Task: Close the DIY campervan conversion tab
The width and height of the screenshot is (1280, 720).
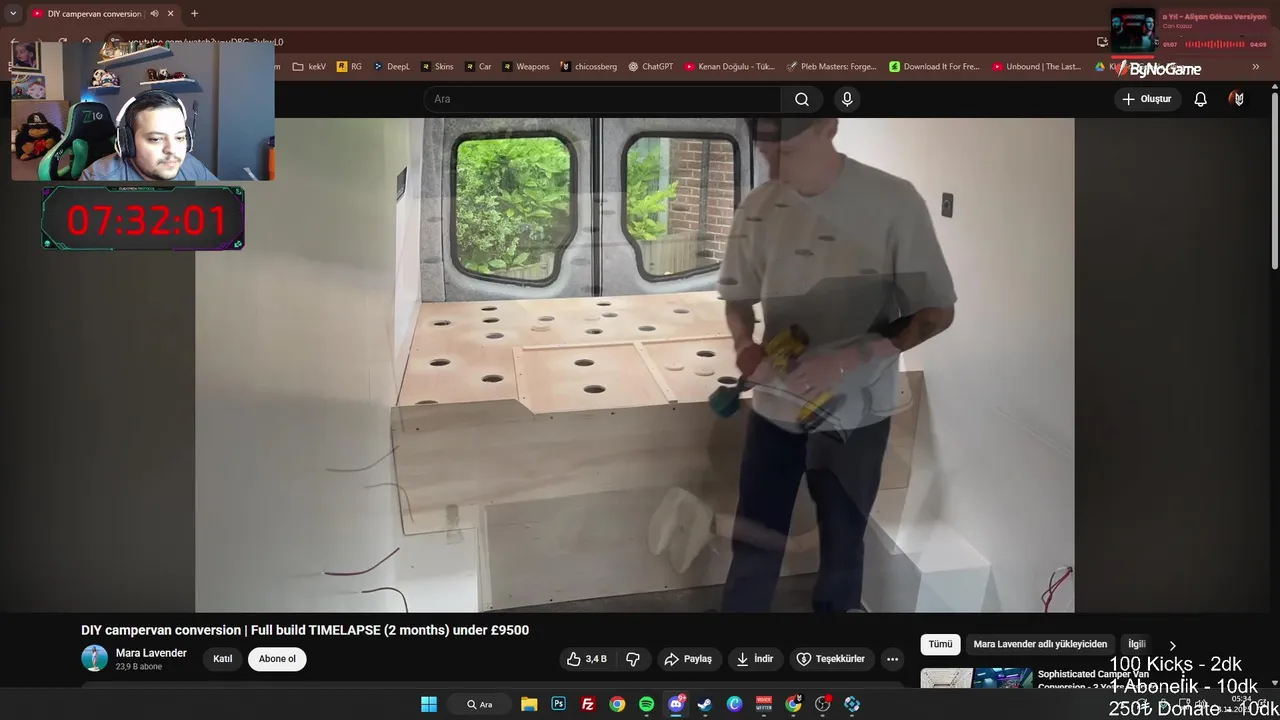Action: pyautogui.click(x=171, y=14)
